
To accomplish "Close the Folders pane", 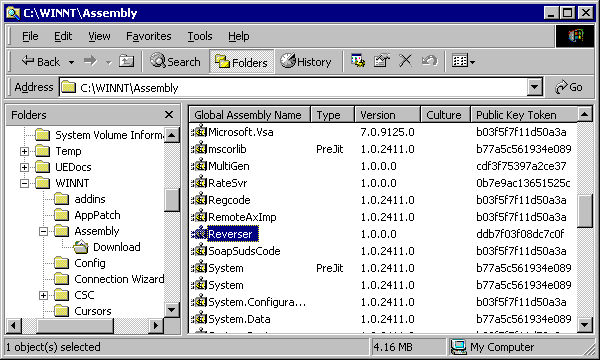I will click(169, 115).
